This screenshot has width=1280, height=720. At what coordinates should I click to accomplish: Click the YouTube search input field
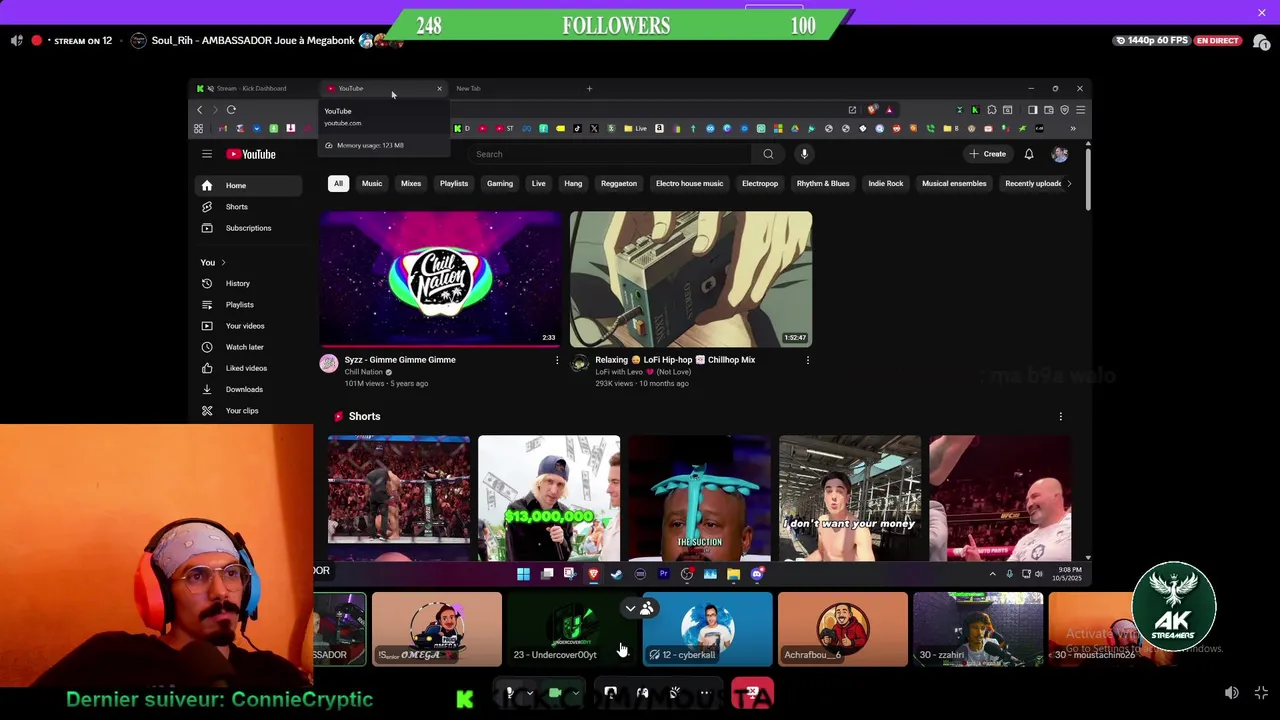click(610, 154)
